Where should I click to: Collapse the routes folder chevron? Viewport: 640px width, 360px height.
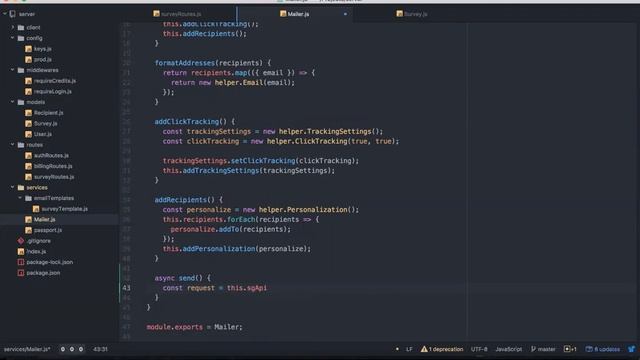coord(13,144)
